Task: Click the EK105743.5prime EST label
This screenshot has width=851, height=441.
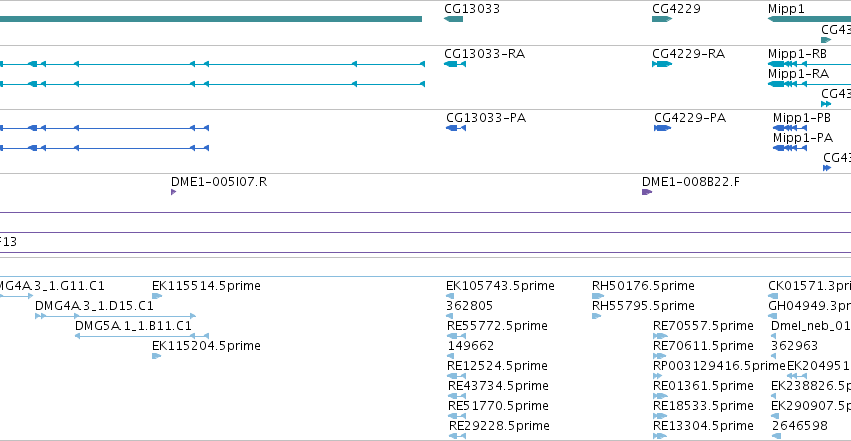Action: tap(500, 286)
